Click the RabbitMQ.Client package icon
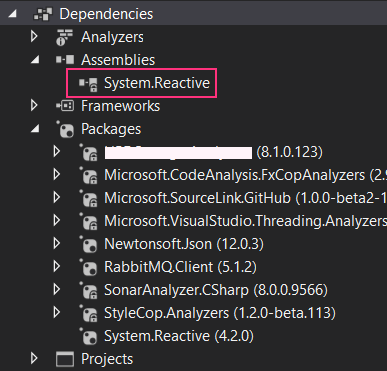 (x=88, y=267)
